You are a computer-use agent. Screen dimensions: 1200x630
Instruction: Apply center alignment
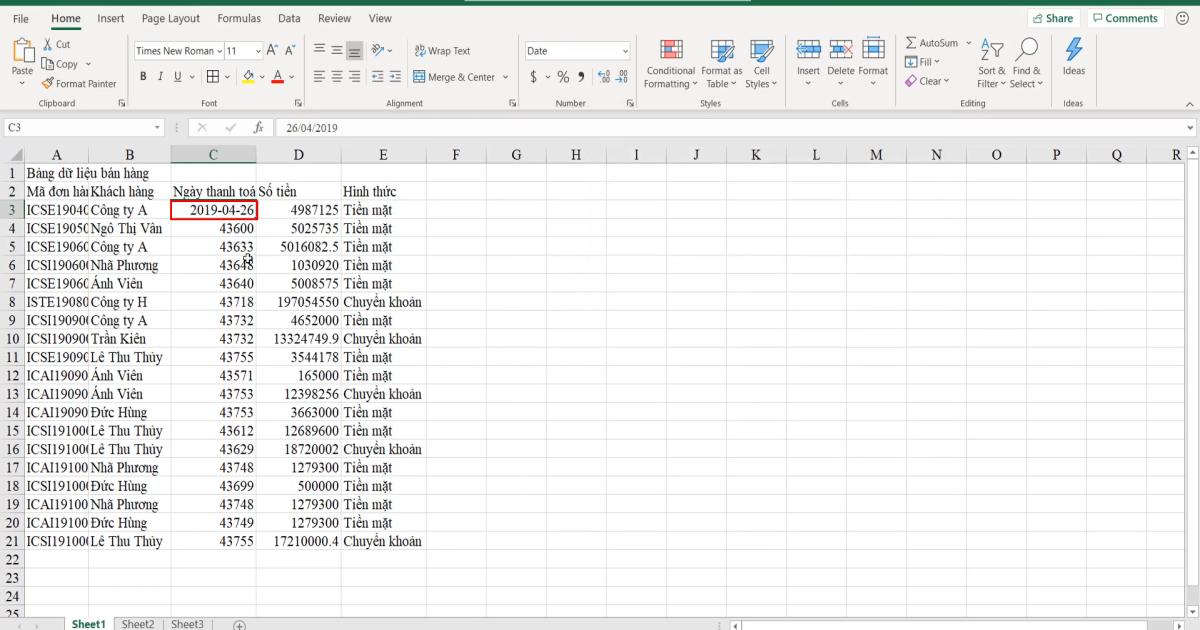[x=335, y=74]
